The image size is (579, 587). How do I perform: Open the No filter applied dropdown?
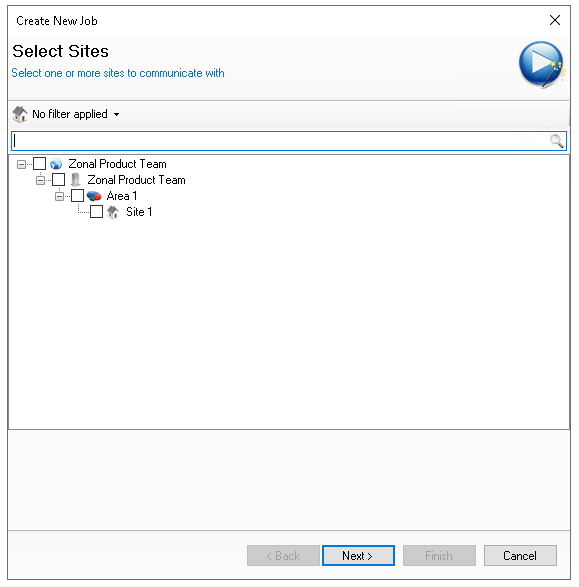(x=76, y=114)
